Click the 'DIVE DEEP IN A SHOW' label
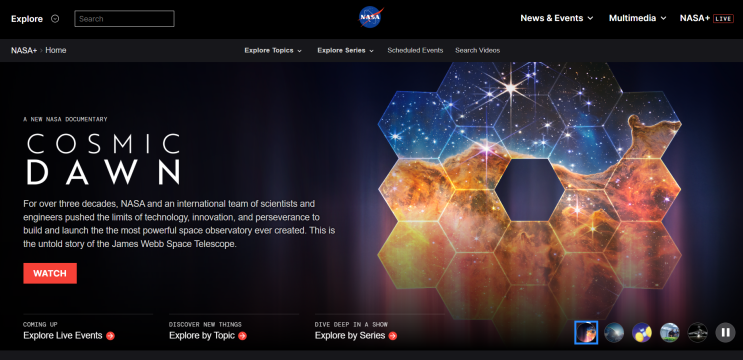The height and width of the screenshot is (360, 743). click(x=351, y=324)
